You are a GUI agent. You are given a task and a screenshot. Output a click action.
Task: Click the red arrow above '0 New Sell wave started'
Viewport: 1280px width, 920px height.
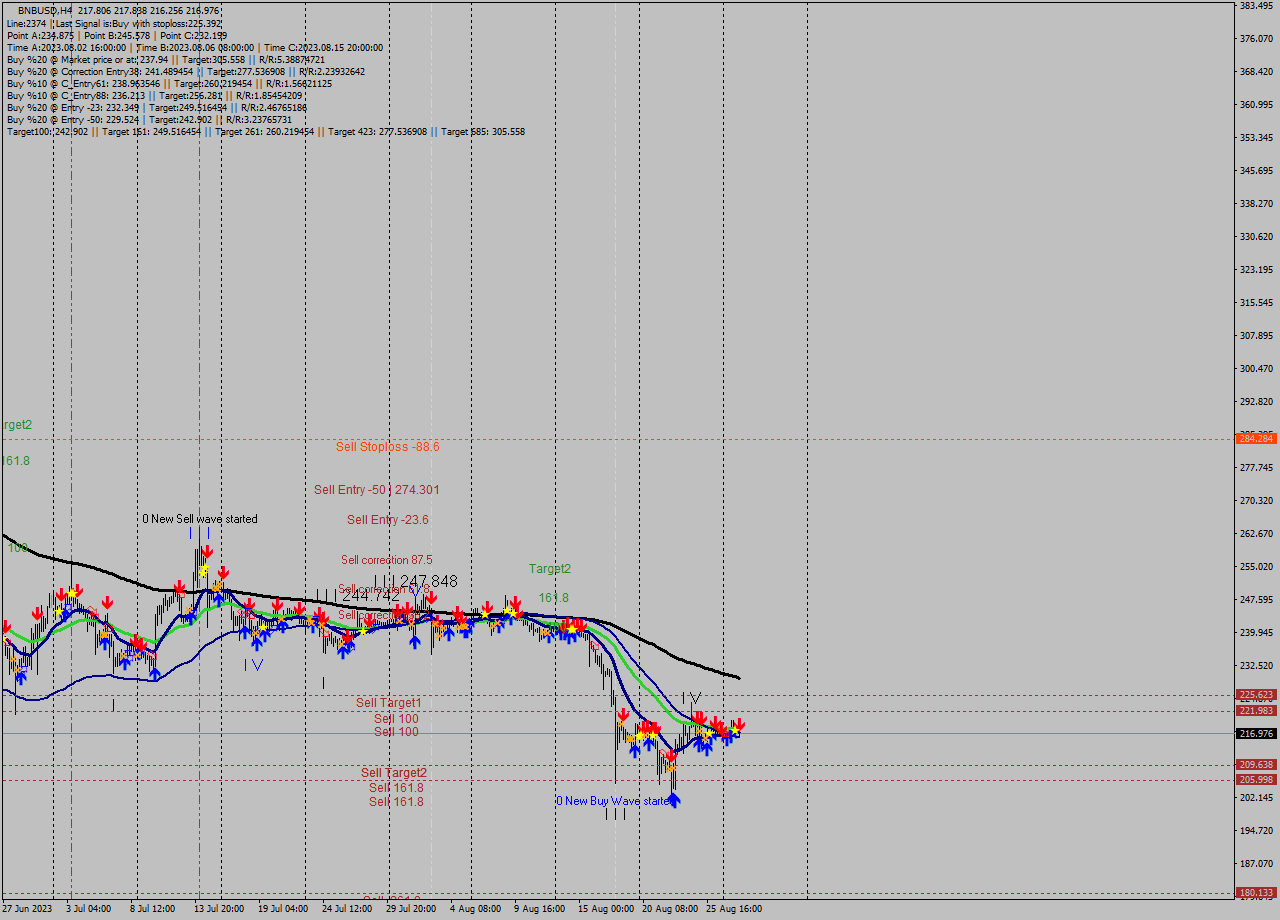208,550
